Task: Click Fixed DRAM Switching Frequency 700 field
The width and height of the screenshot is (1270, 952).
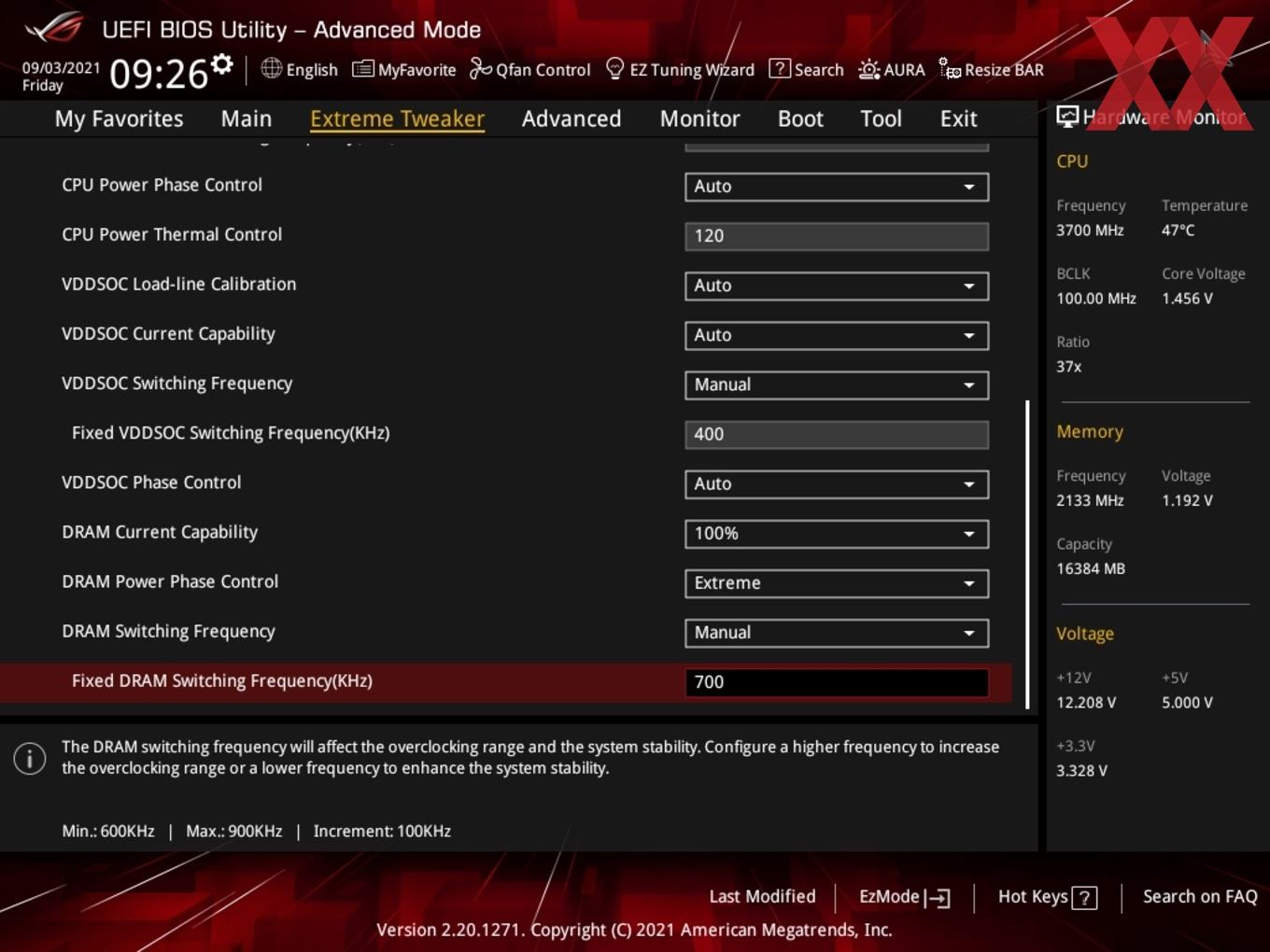Action: pyautogui.click(x=836, y=682)
